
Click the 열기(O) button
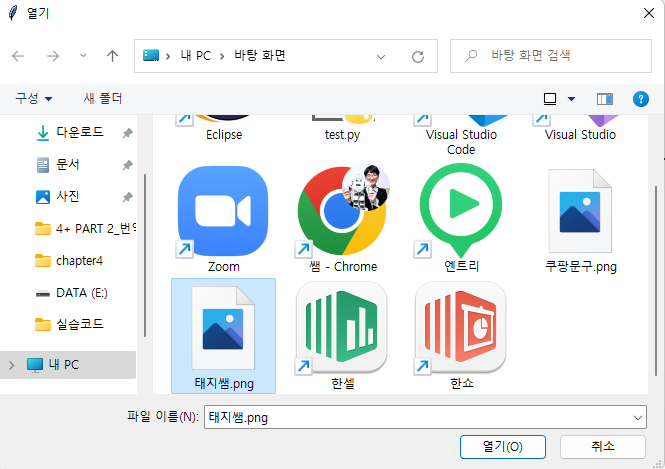(503, 447)
